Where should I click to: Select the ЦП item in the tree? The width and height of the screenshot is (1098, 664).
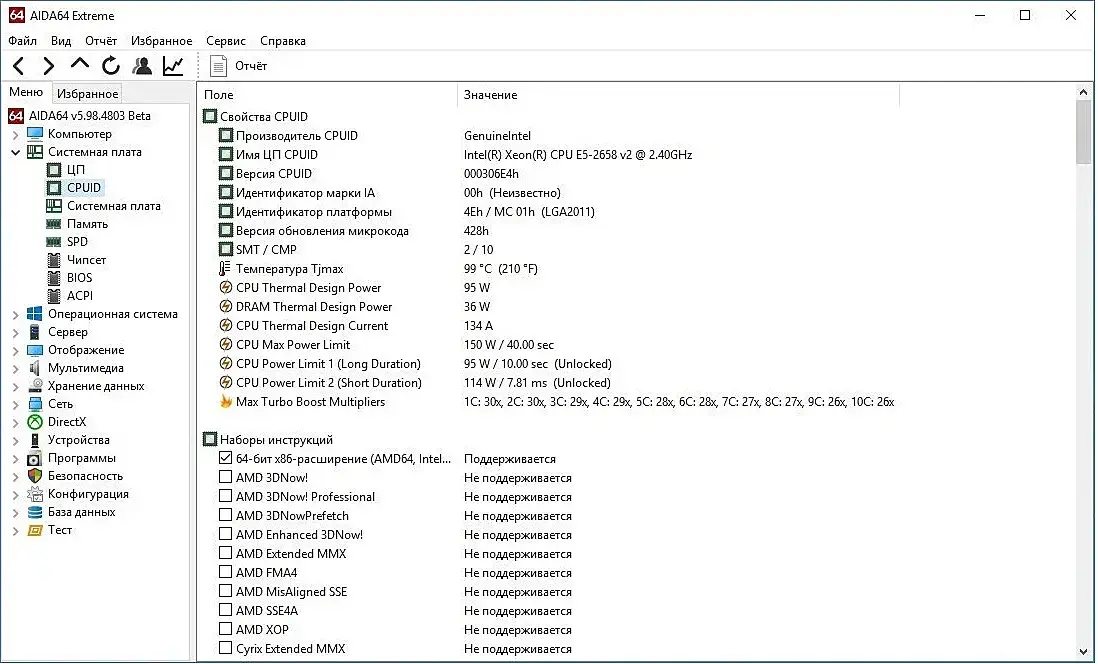76,170
